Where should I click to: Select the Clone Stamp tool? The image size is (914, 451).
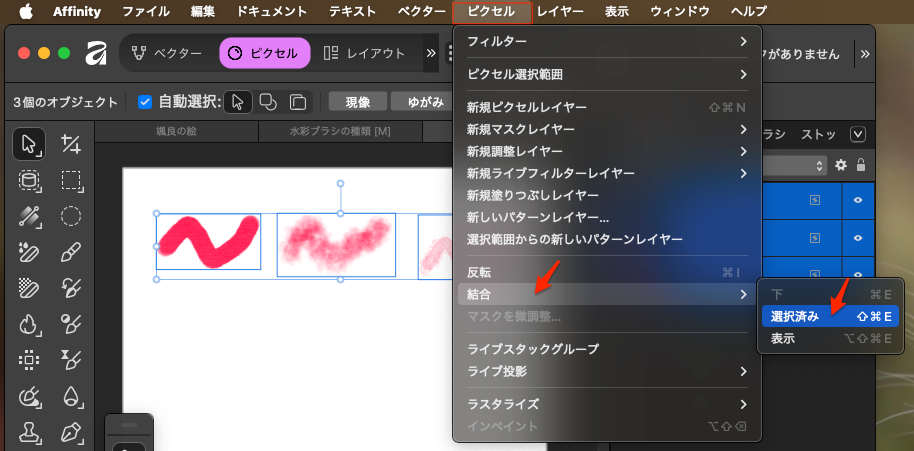[29, 432]
